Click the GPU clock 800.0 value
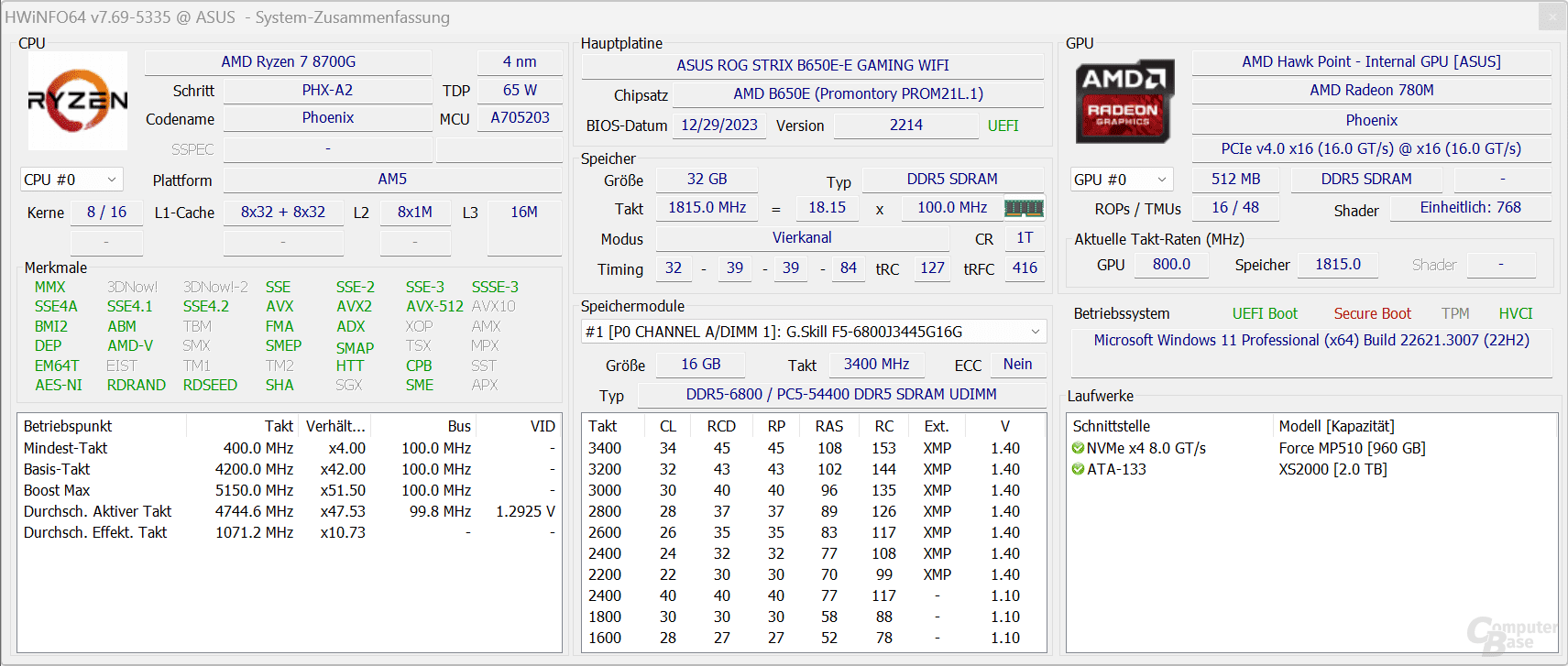 point(1171,264)
